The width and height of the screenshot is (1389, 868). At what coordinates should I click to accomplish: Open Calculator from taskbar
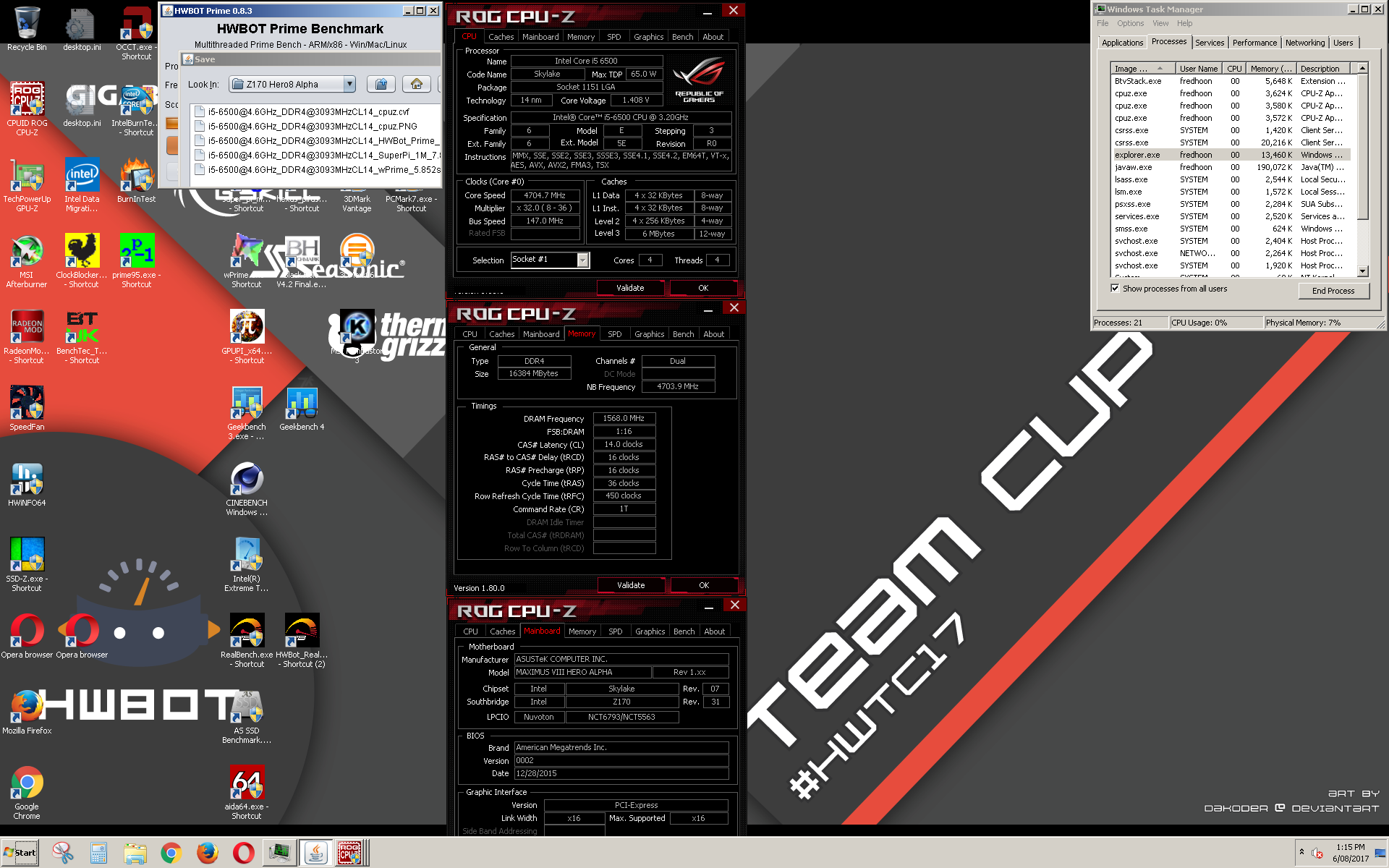(99, 853)
